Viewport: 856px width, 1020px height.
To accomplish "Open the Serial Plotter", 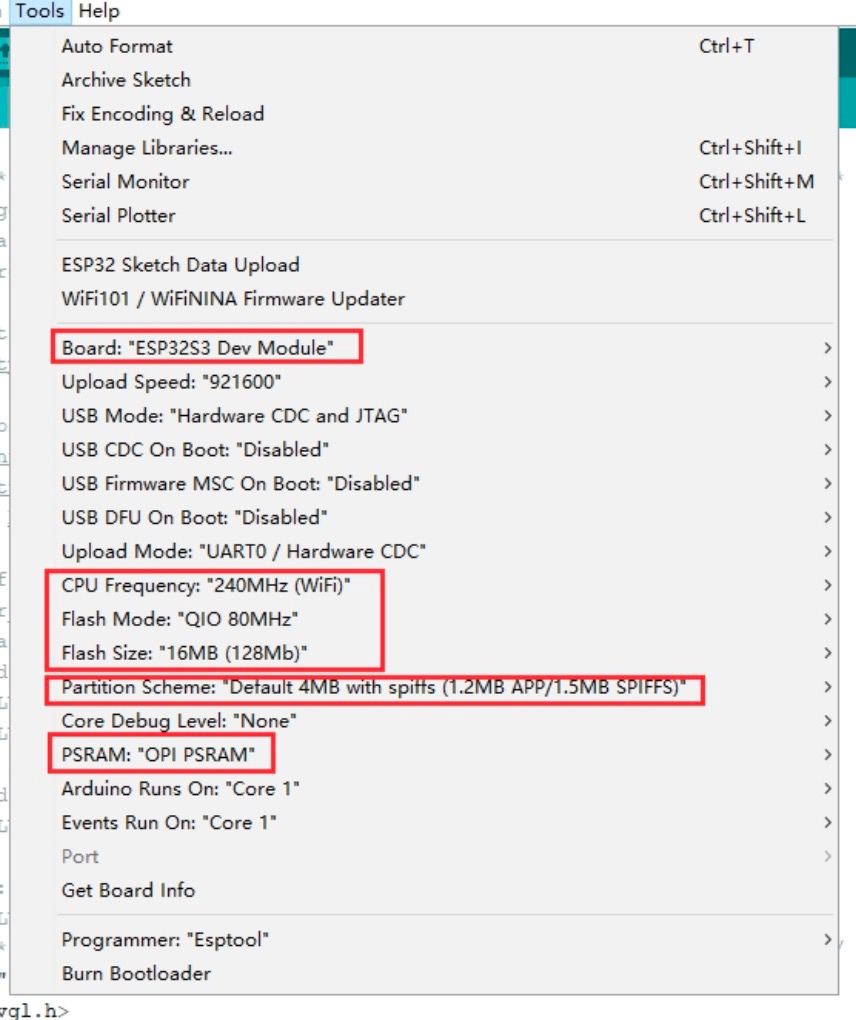I will coord(424,215).
